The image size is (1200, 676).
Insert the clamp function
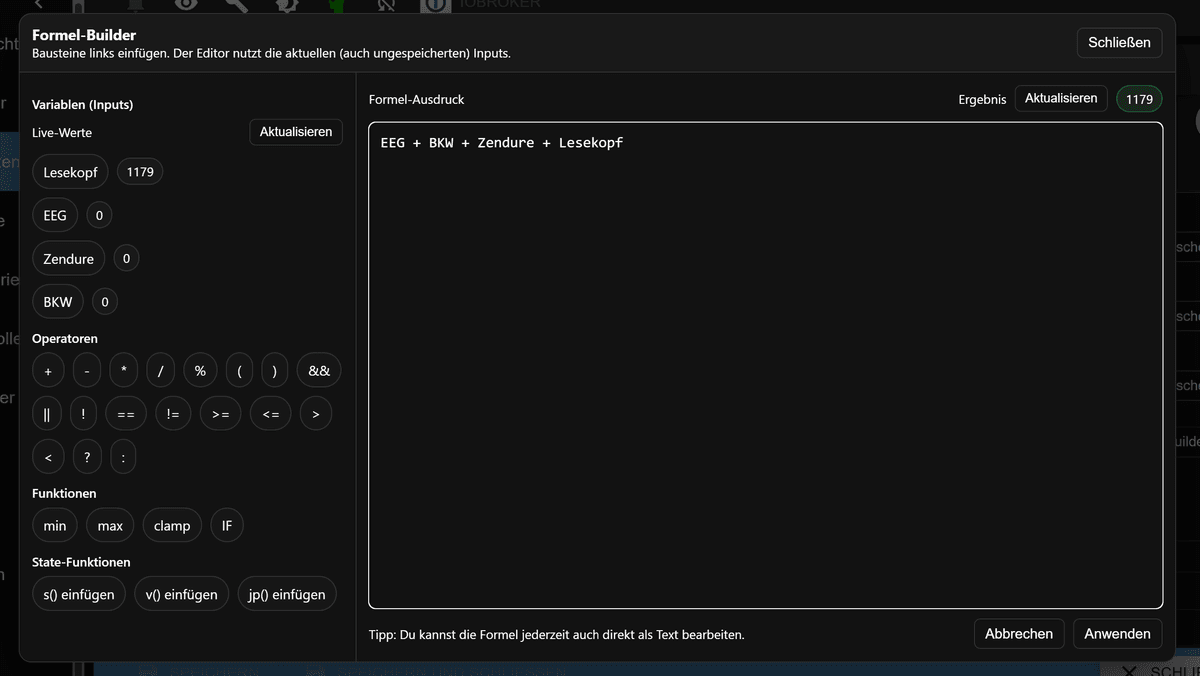point(172,525)
